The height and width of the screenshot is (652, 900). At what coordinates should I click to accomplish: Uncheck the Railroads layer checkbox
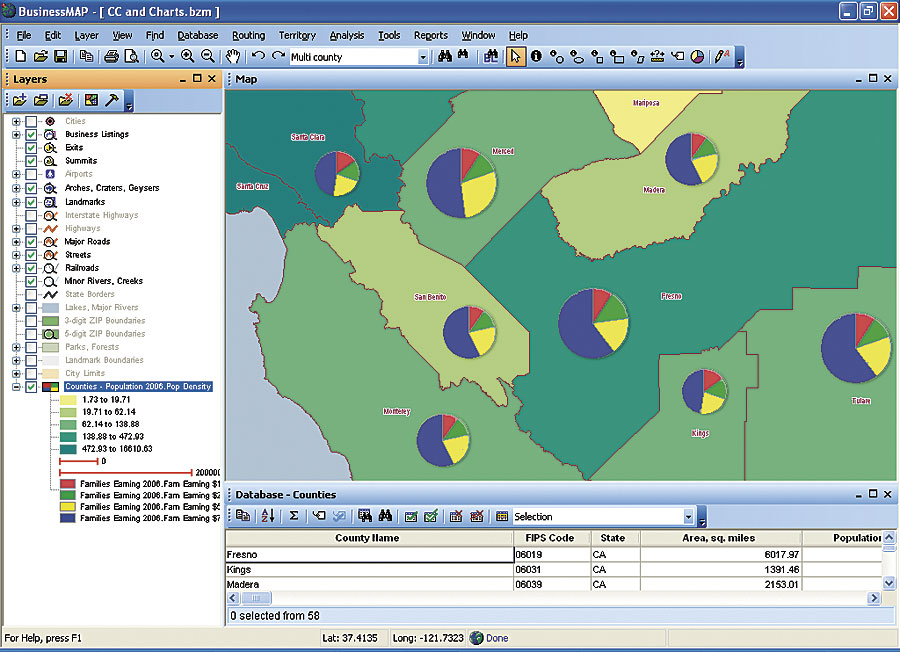[32, 268]
